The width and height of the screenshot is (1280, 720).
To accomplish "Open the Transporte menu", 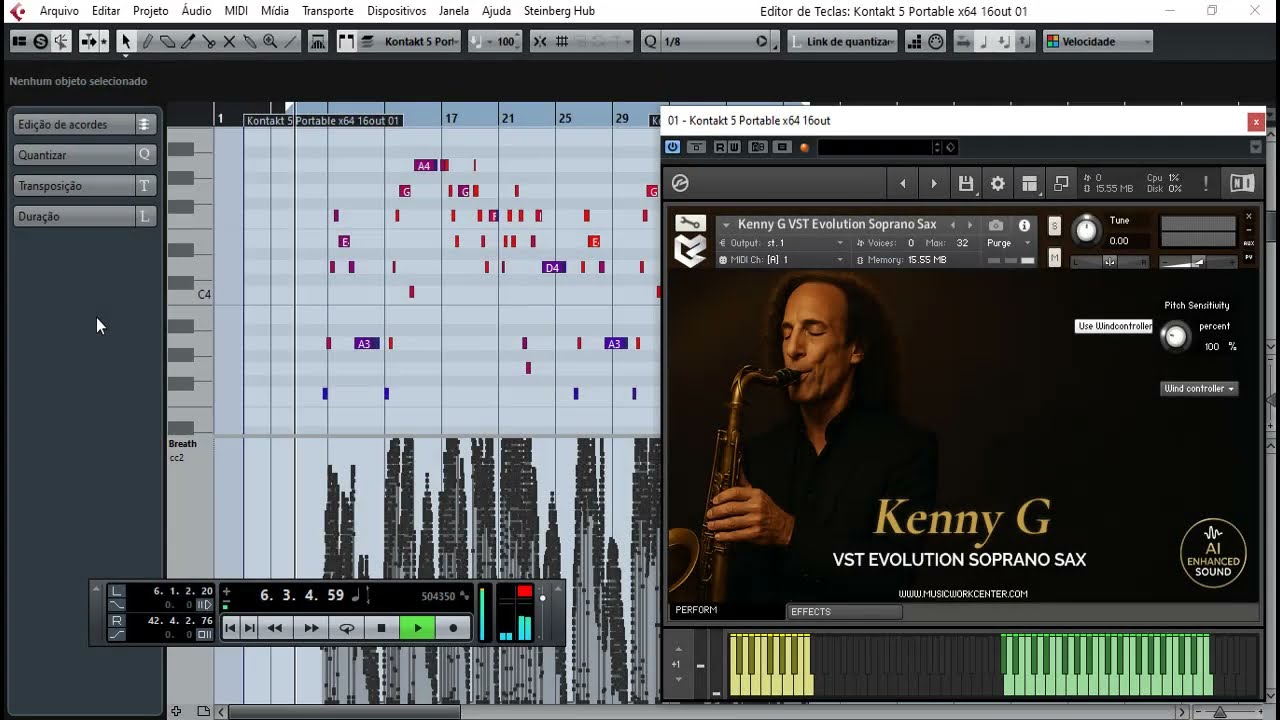I will [328, 11].
